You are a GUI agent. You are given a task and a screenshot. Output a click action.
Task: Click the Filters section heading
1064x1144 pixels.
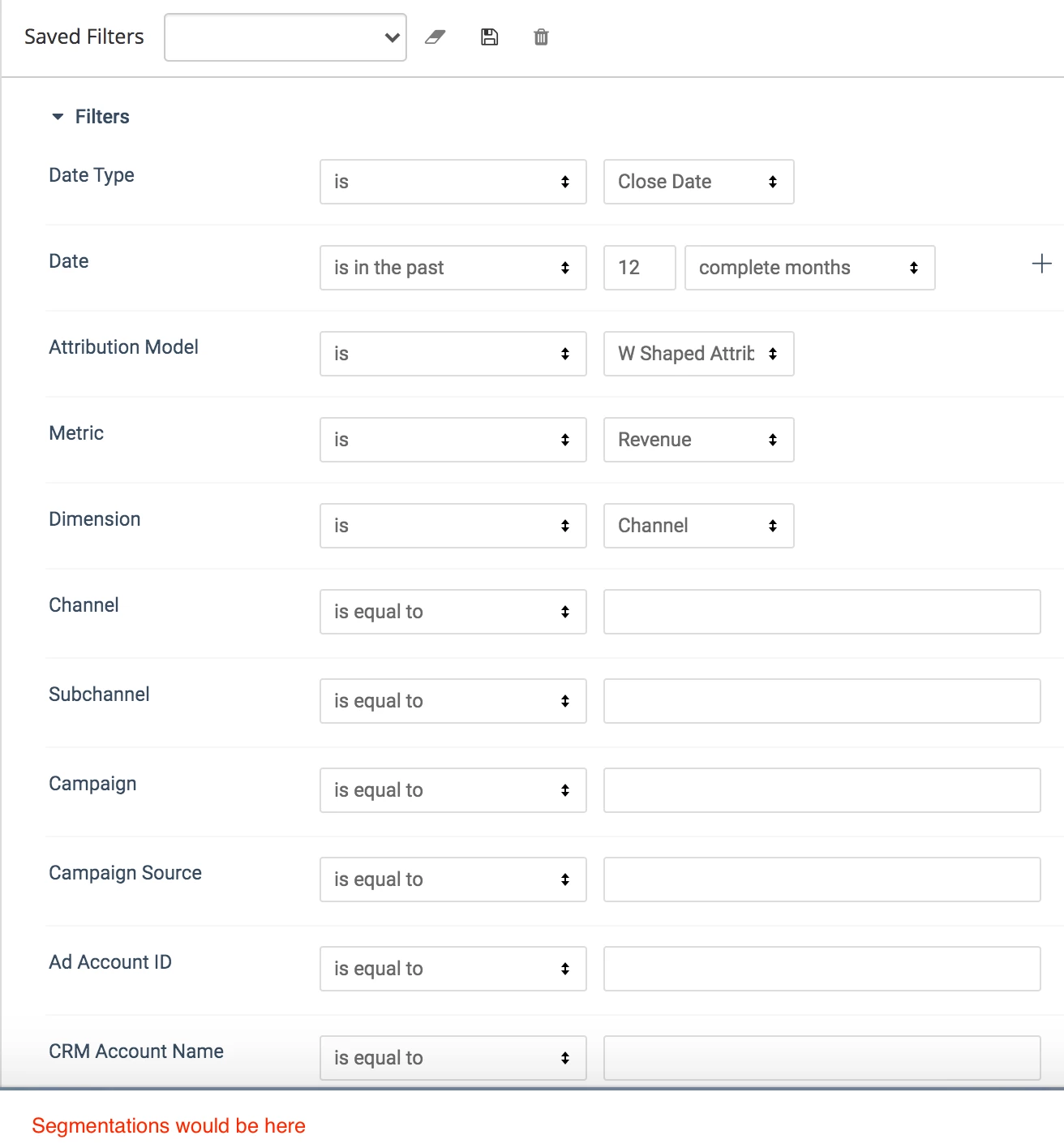pyautogui.click(x=102, y=117)
